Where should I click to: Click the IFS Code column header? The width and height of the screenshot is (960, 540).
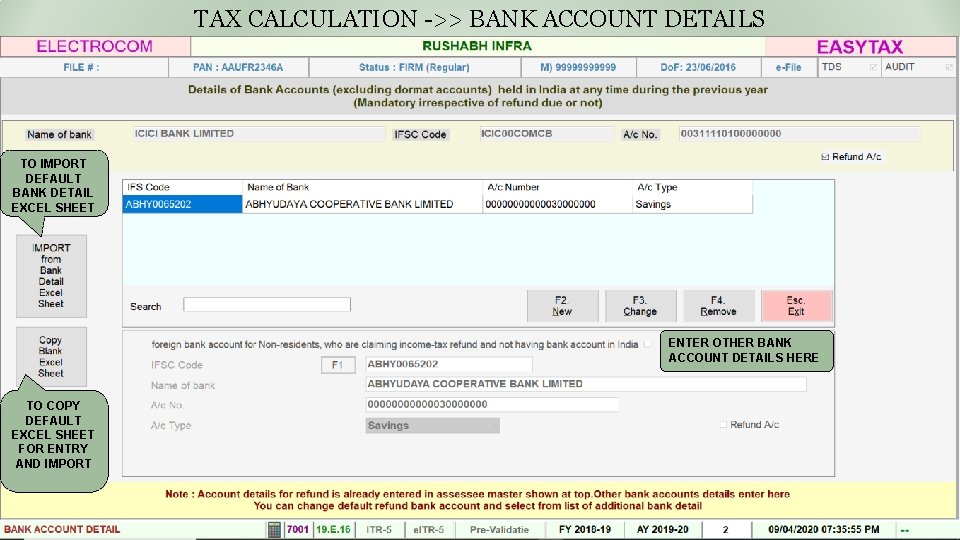pyautogui.click(x=182, y=187)
